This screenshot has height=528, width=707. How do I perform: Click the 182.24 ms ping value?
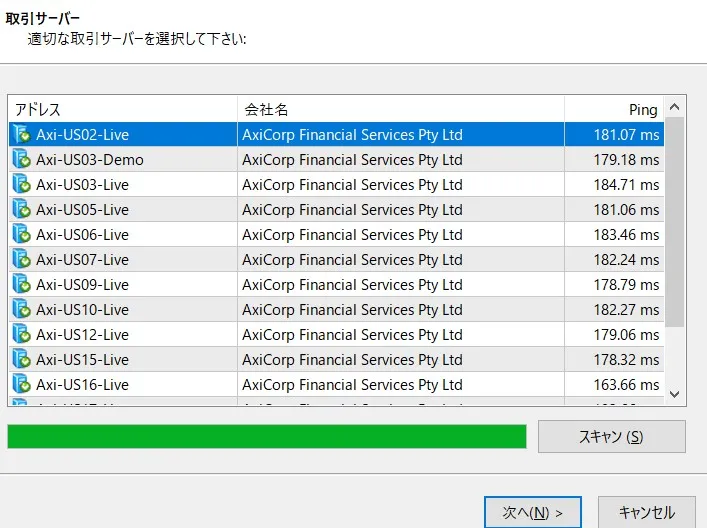(x=626, y=260)
